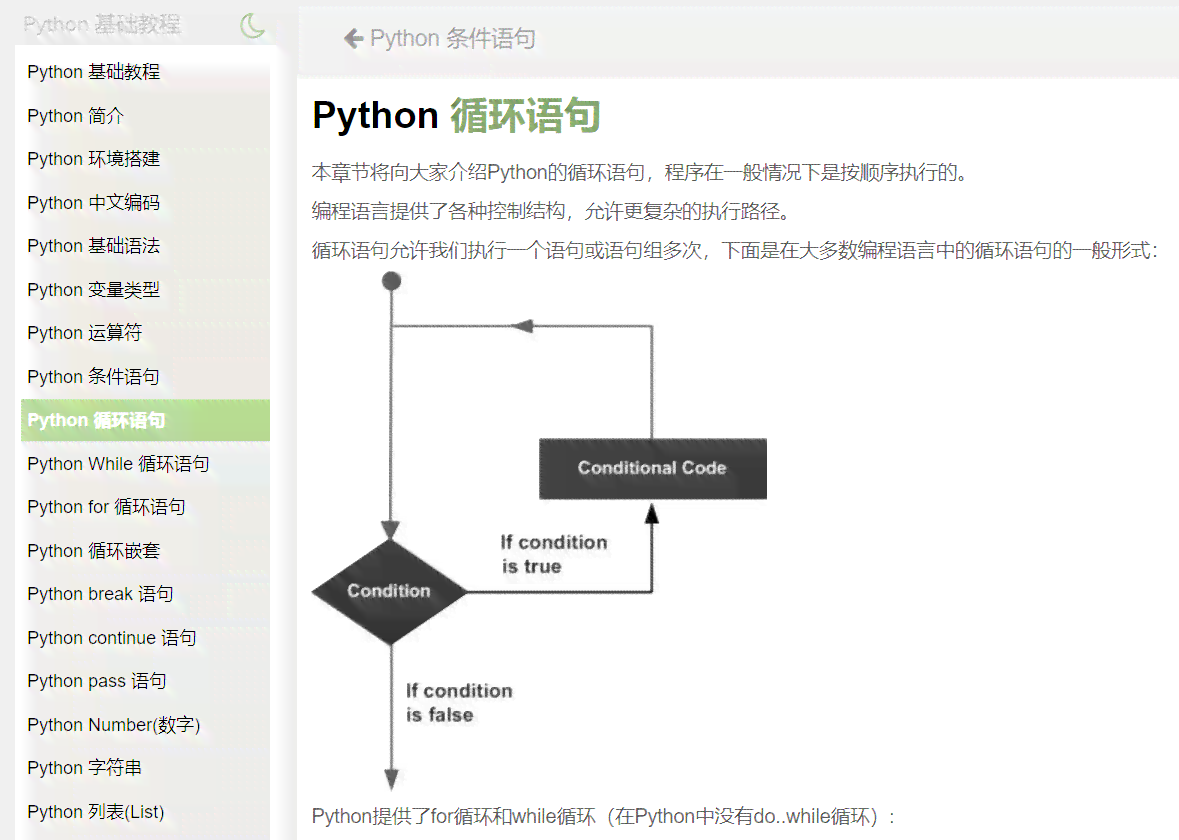The height and width of the screenshot is (840, 1179).
Task: Click the back arrow beside Python 条件语句
Action: pyautogui.click(x=353, y=38)
